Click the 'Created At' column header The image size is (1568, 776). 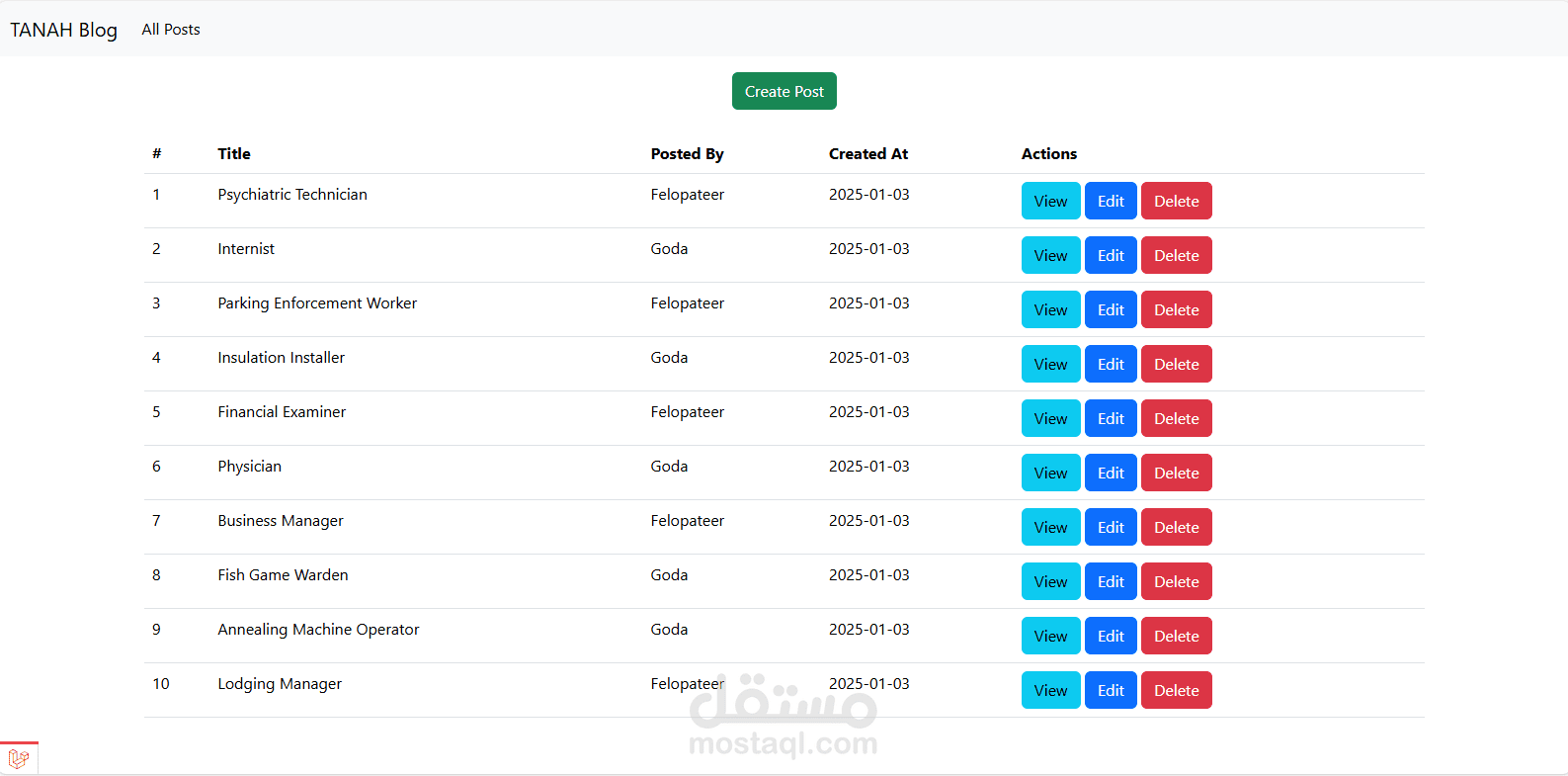(868, 153)
